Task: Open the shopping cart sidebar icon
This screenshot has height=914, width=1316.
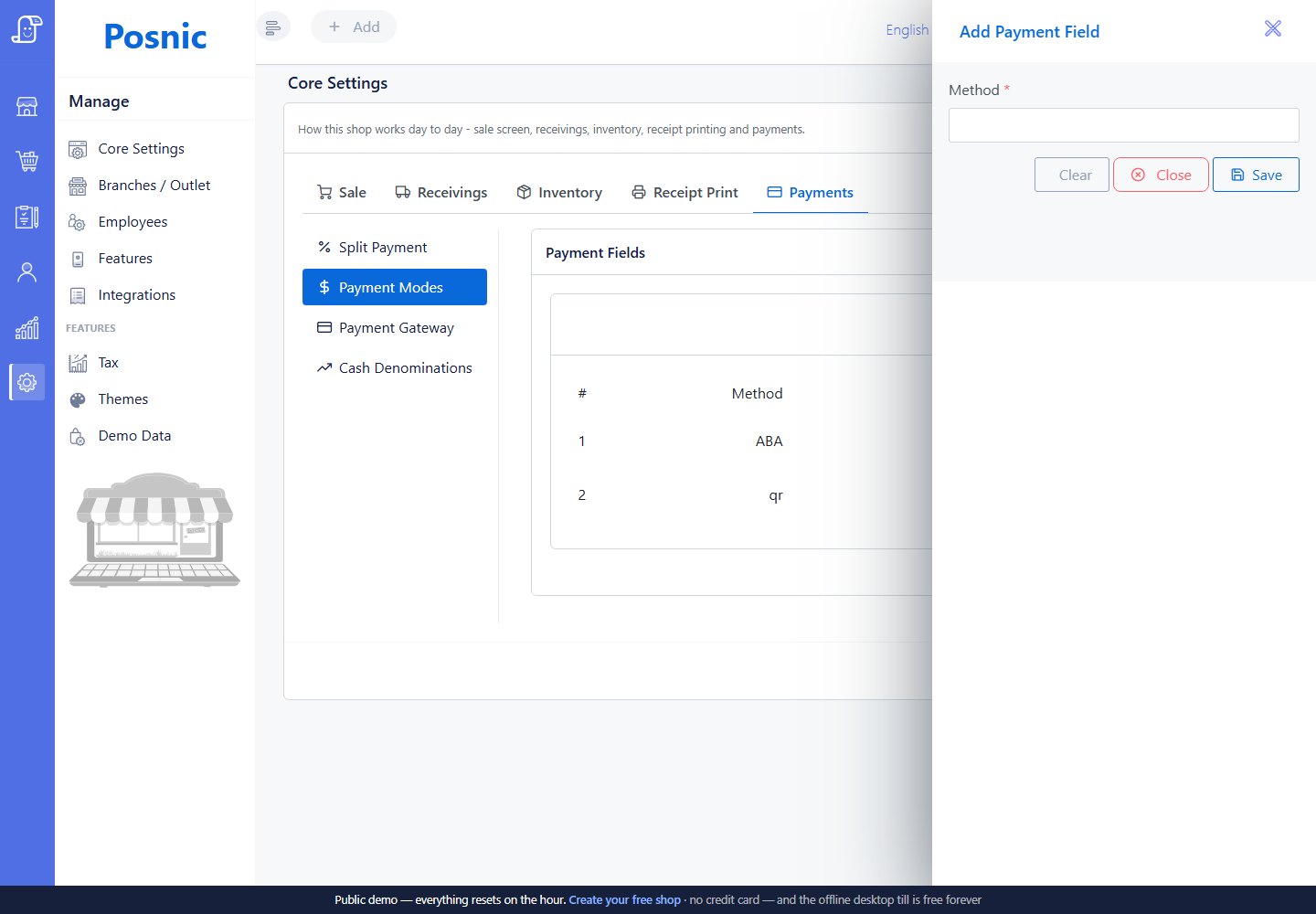Action: [x=27, y=162]
